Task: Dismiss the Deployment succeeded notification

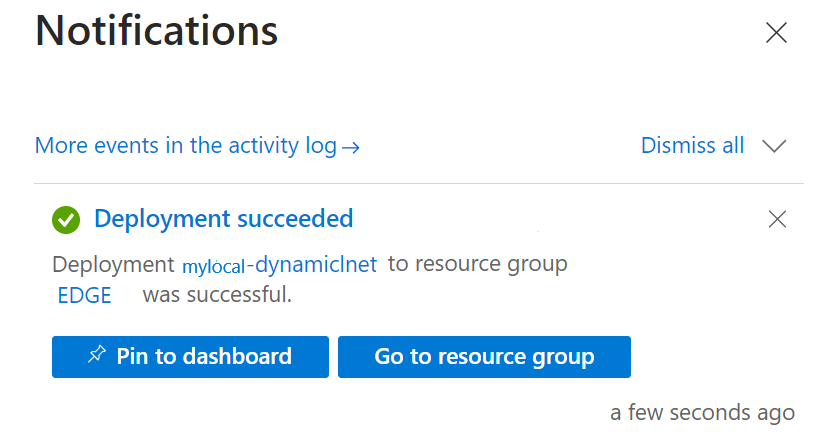Action: 777,219
